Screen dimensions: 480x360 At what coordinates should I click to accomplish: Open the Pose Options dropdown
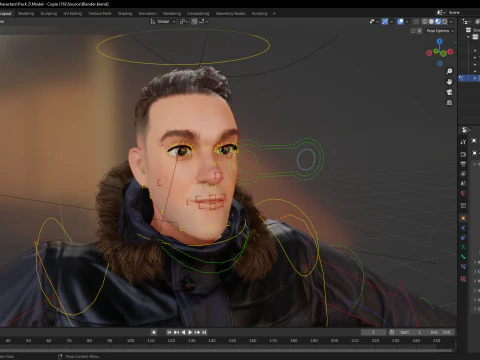pyautogui.click(x=440, y=31)
